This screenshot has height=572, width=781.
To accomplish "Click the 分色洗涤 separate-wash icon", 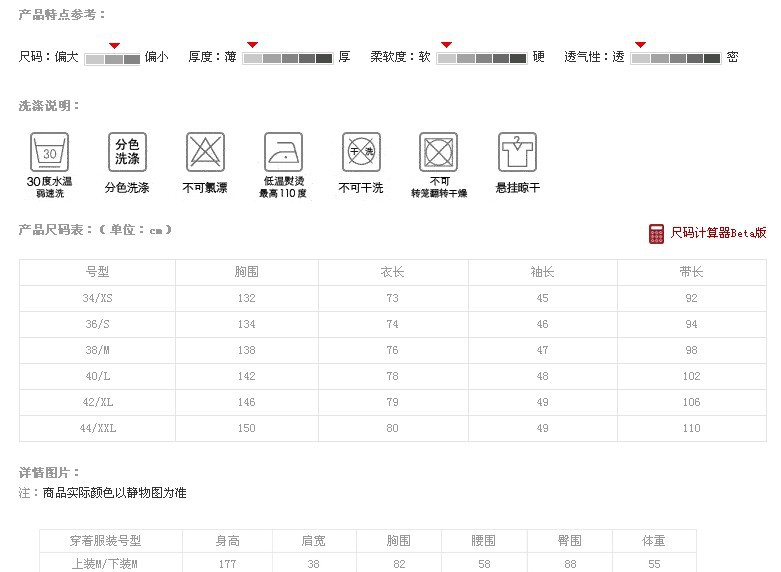I will click(127, 152).
